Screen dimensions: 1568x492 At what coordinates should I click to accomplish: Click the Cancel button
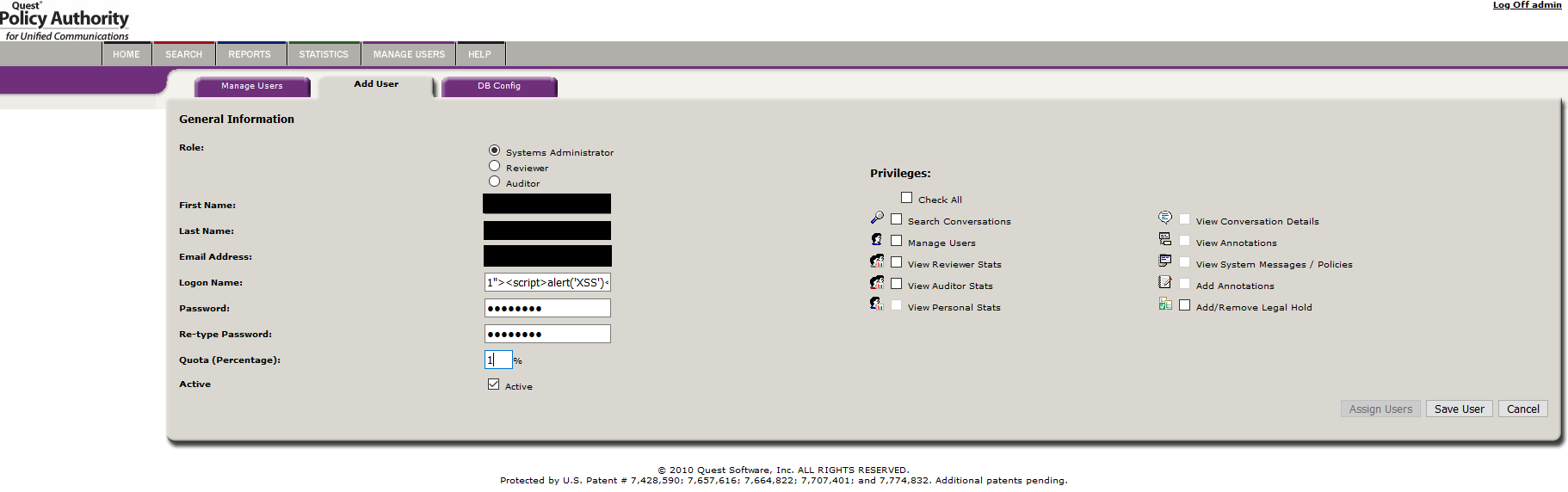(1523, 409)
